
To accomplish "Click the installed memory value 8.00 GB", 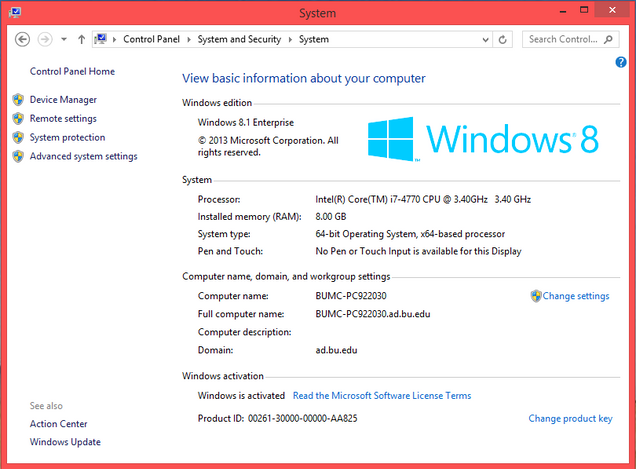I will (x=331, y=217).
